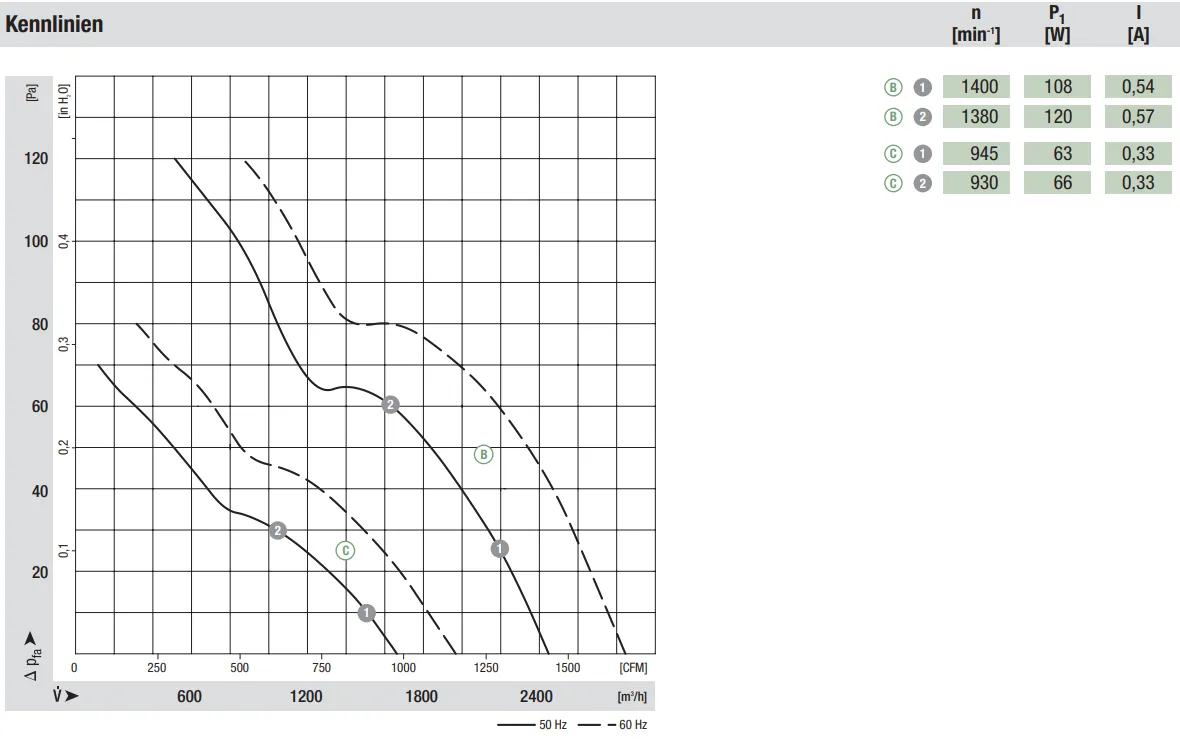The image size is (1180, 739).
Task: Click the [m³/h] unit label
Action: coord(632,697)
